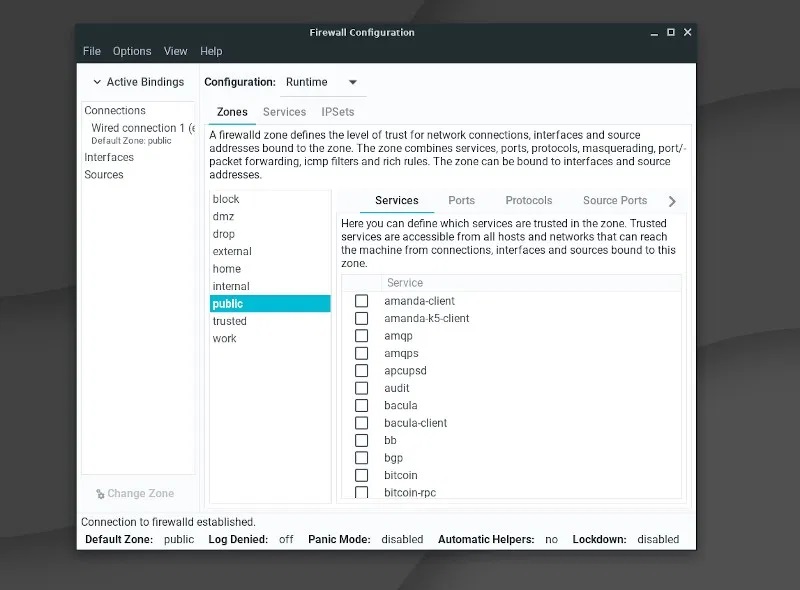Click Interfaces in the left sidebar

[108, 157]
